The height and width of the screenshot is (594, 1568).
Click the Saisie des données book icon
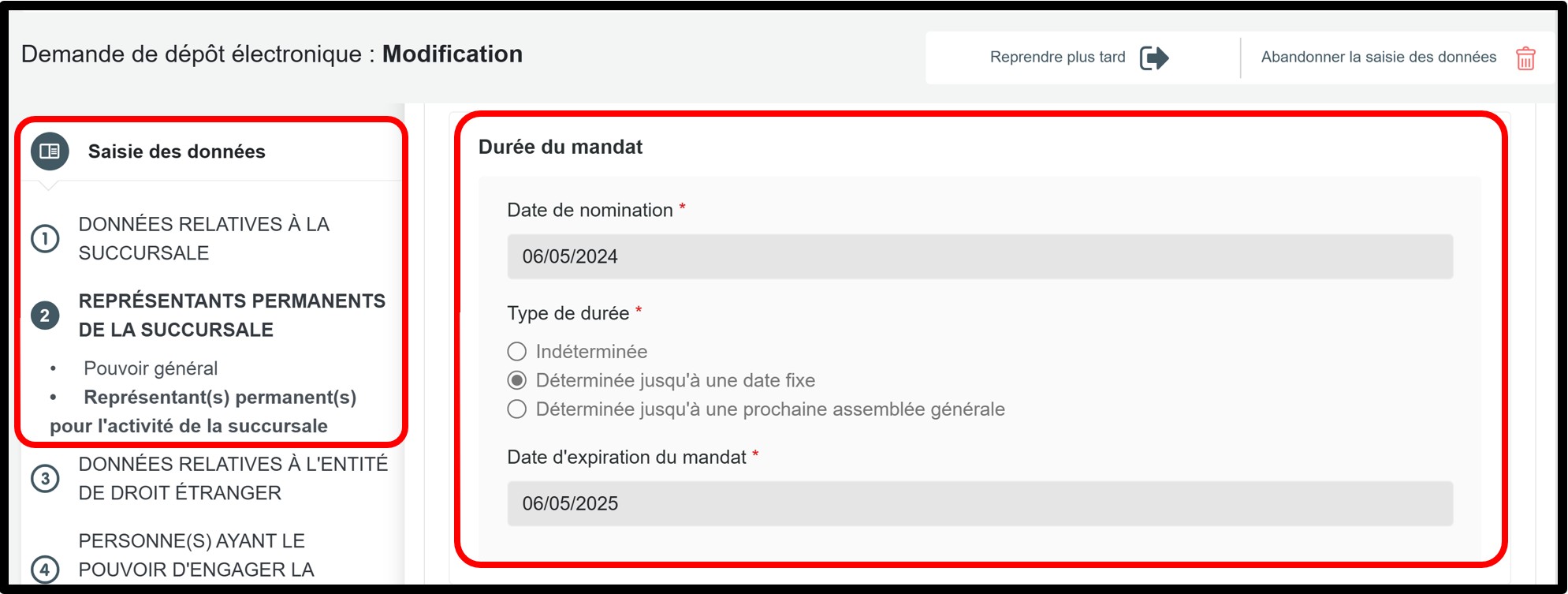(50, 151)
